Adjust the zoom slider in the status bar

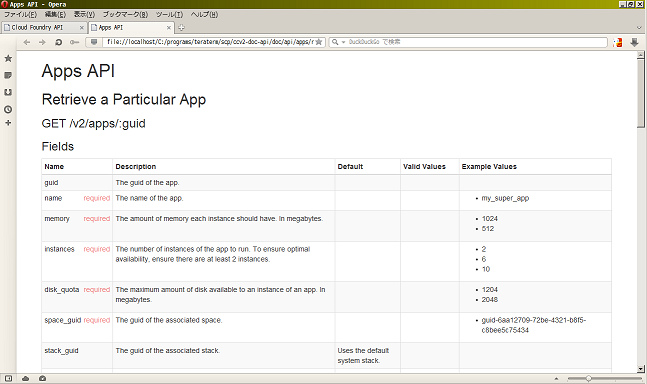pyautogui.click(x=589, y=378)
